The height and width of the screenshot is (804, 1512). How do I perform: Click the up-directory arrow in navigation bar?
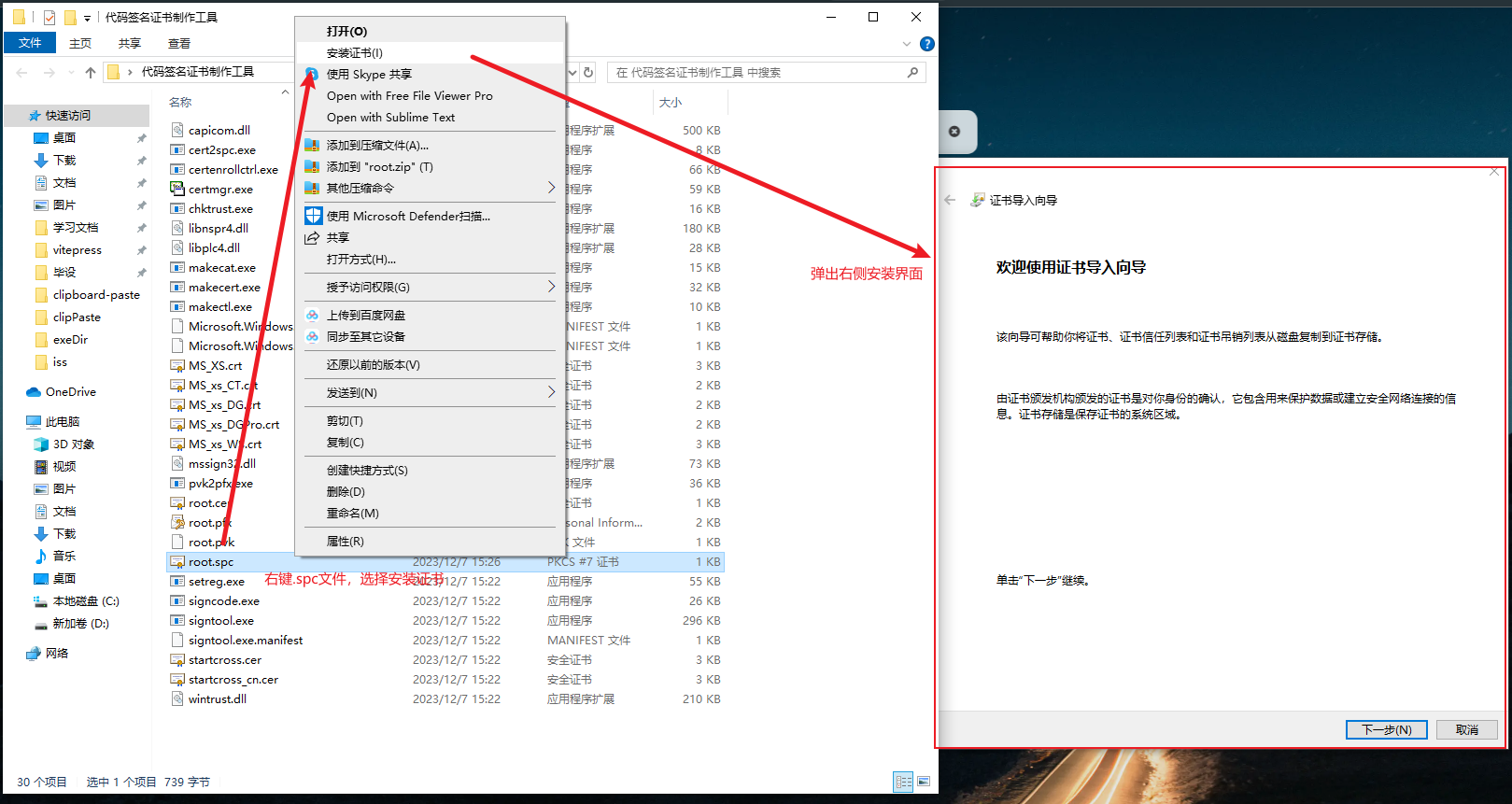(x=91, y=73)
